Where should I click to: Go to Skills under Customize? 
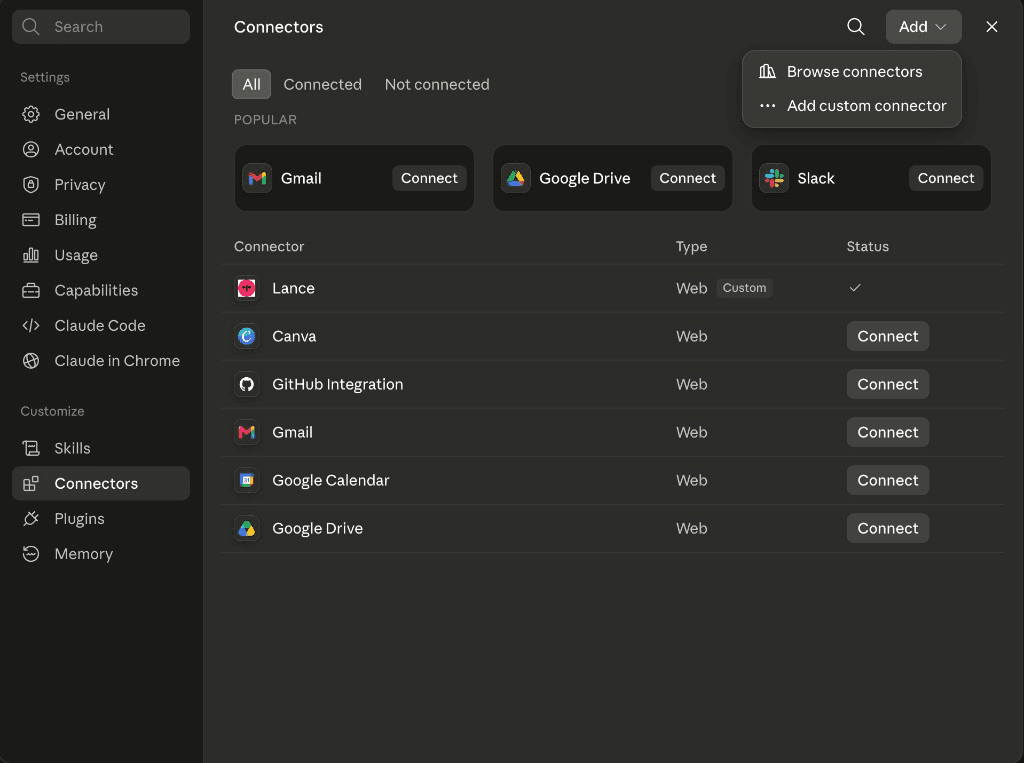[101, 448]
